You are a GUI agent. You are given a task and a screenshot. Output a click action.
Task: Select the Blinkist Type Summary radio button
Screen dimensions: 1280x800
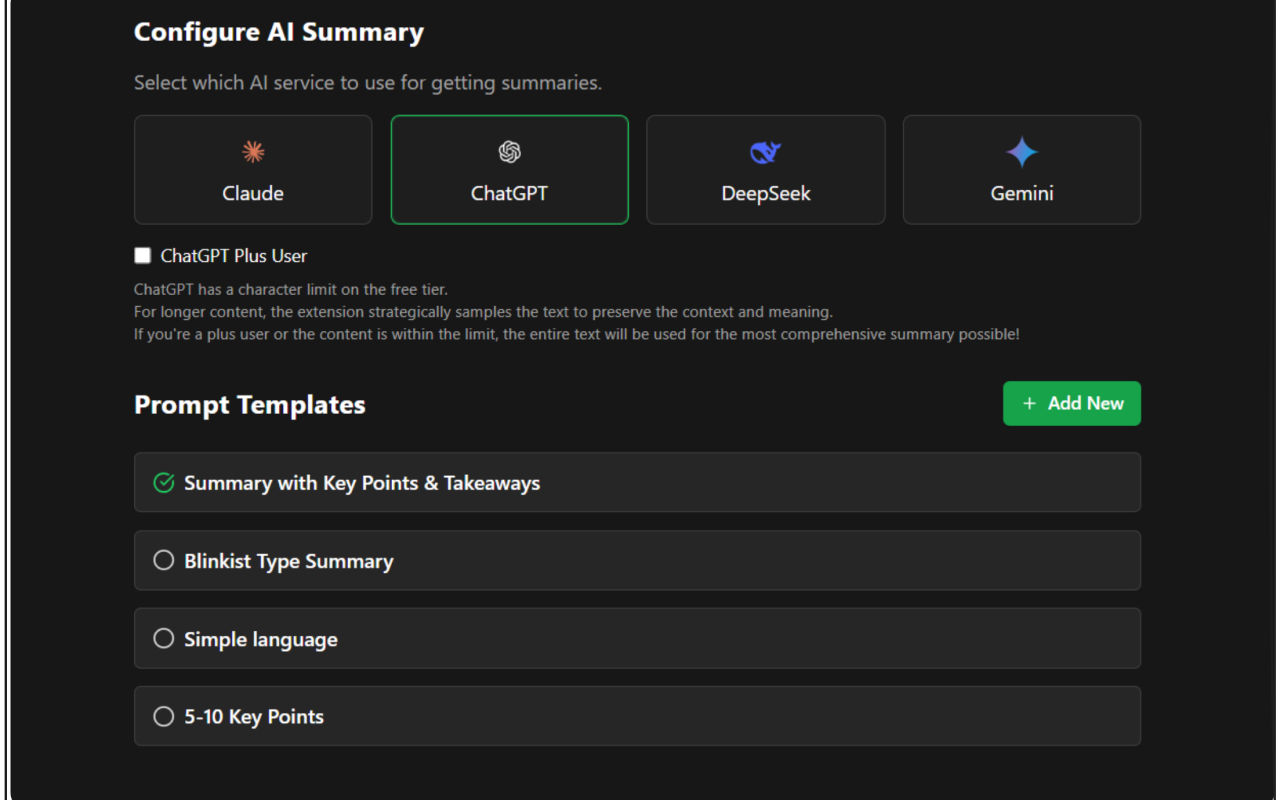pyautogui.click(x=164, y=560)
